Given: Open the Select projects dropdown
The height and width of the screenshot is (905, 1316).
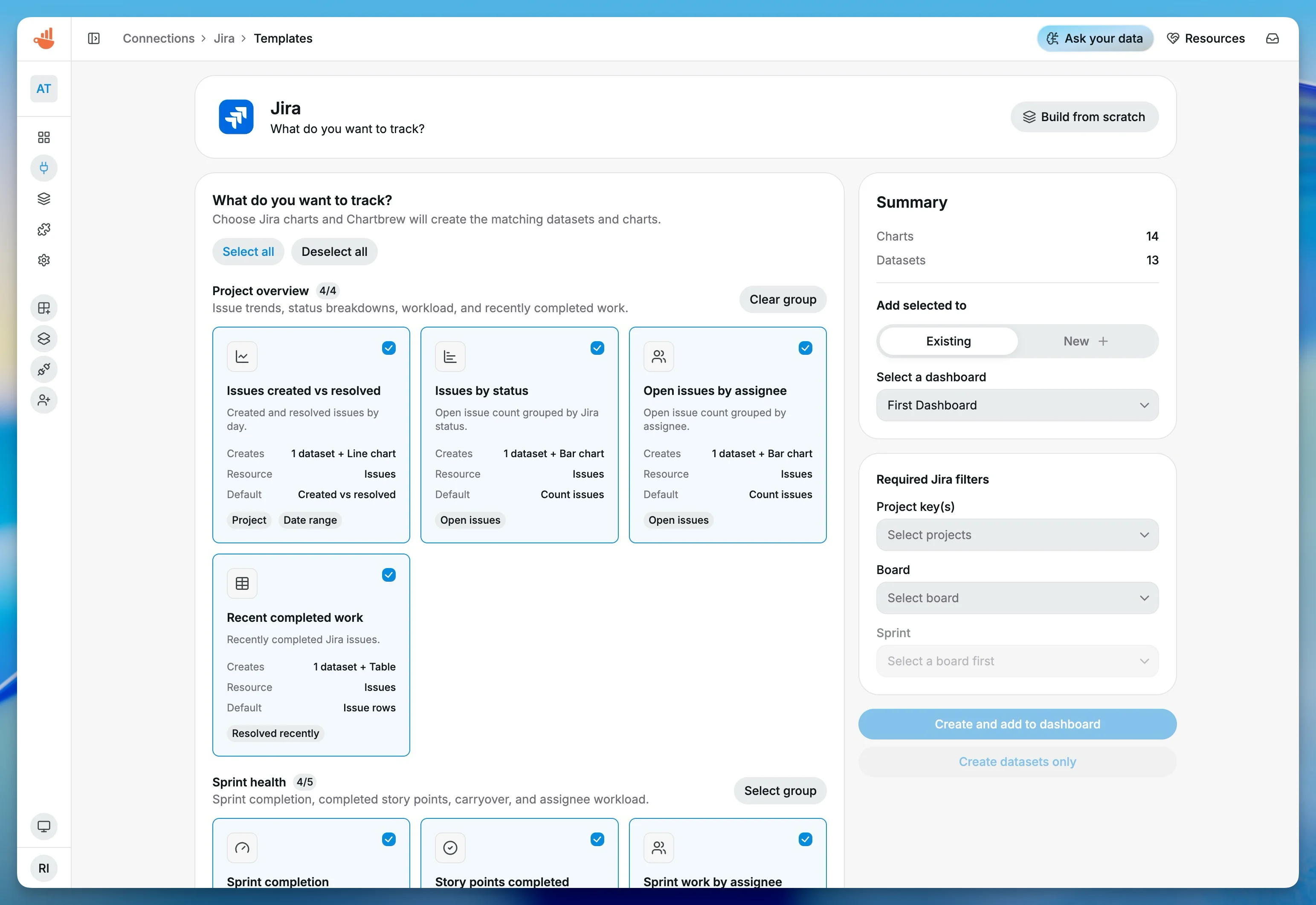Looking at the screenshot, I should [1017, 535].
